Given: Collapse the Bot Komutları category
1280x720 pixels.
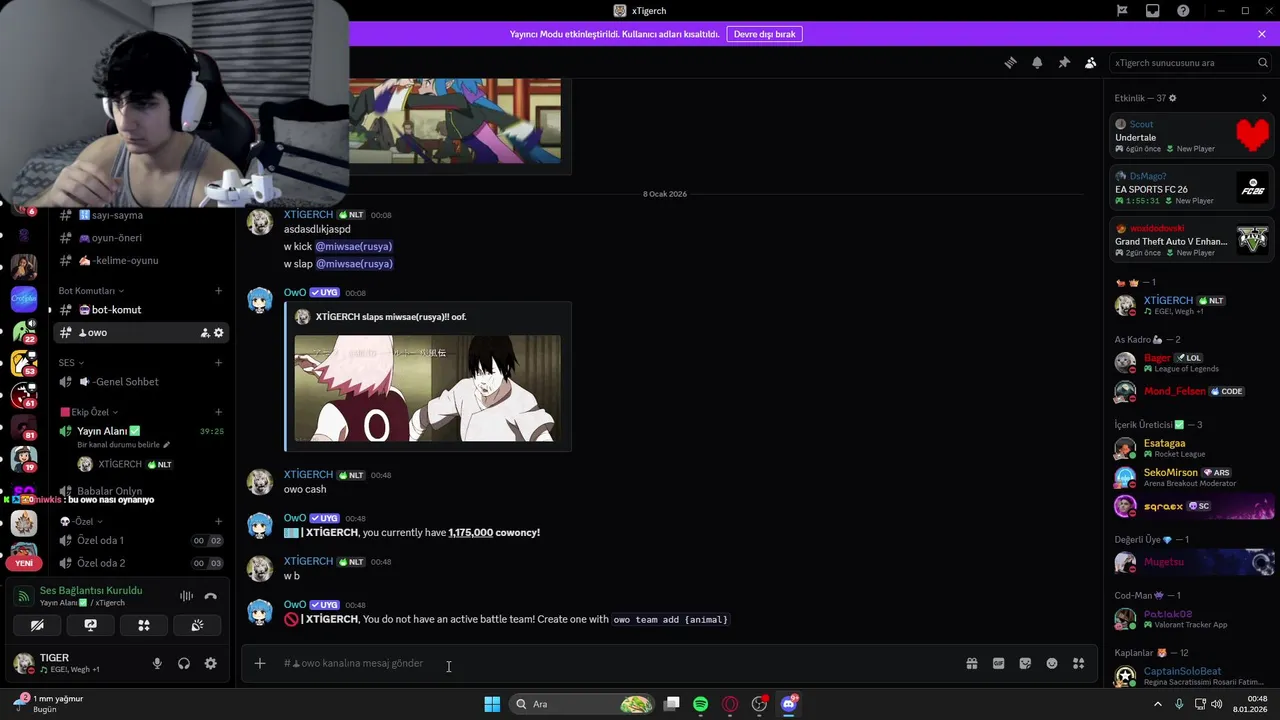Looking at the screenshot, I should click(90, 291).
